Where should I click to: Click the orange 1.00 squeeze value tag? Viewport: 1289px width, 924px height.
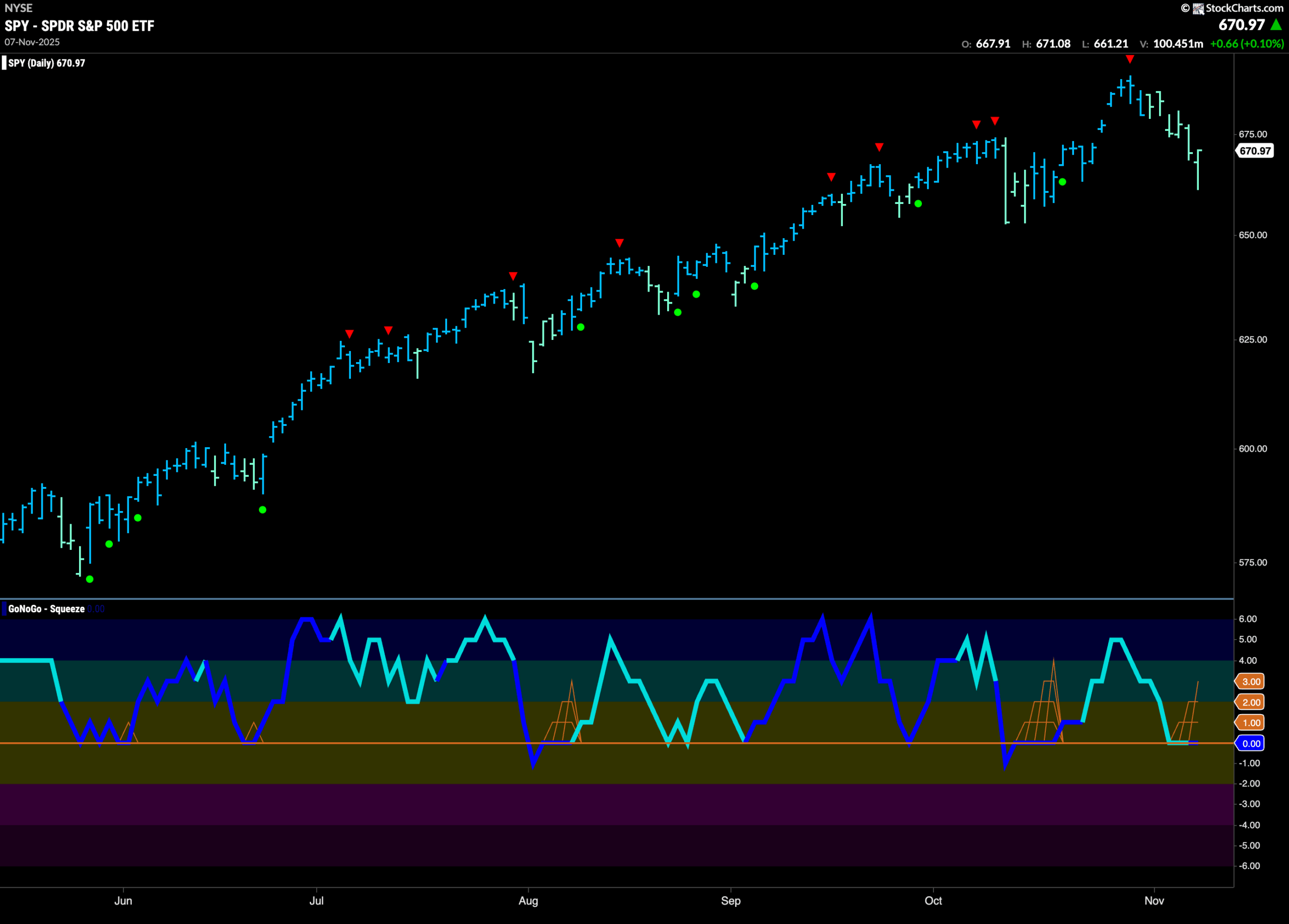click(1251, 723)
